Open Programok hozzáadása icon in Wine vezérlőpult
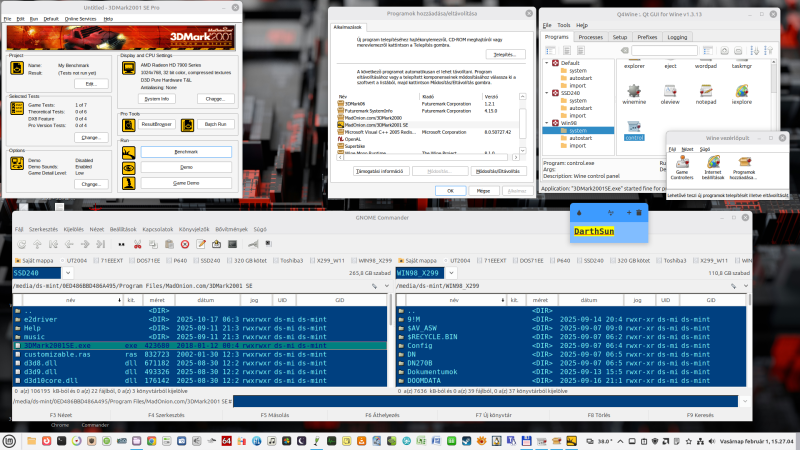The height and width of the screenshot is (450, 800). tap(744, 168)
